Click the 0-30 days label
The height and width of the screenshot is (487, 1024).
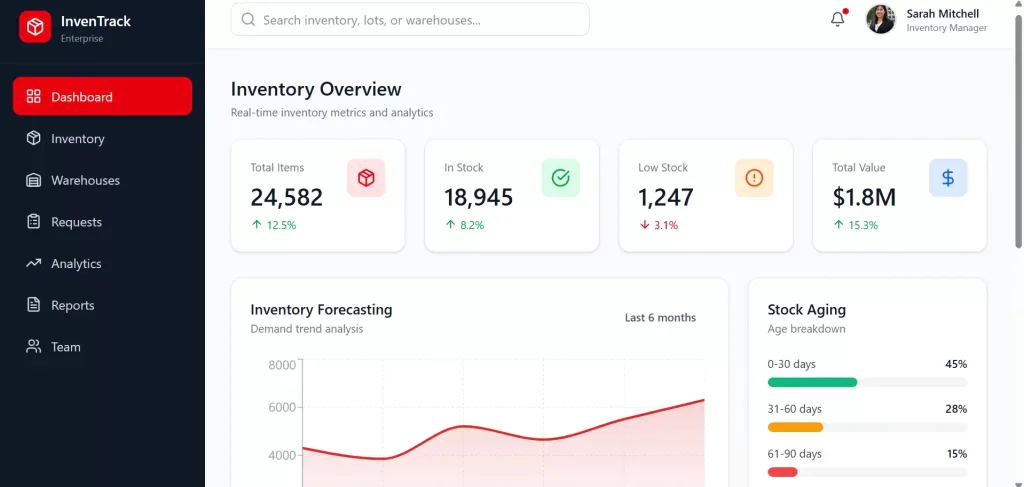click(792, 364)
